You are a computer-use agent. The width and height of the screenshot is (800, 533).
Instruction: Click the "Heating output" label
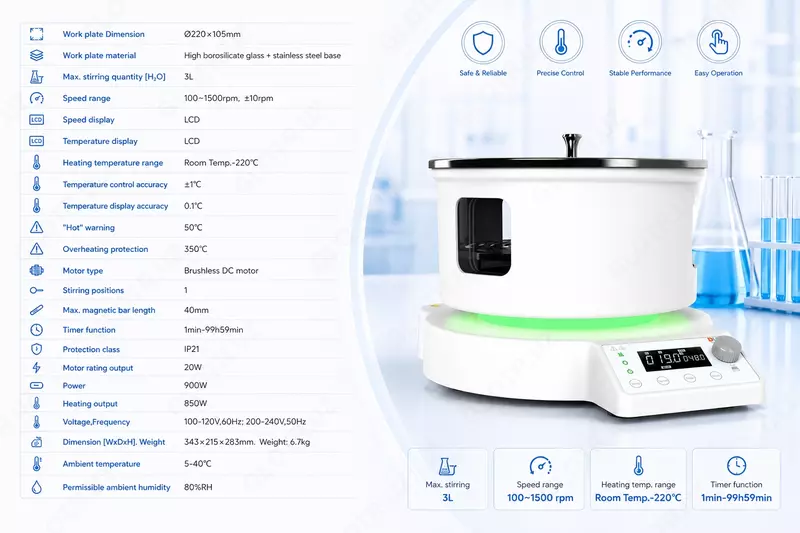90,403
